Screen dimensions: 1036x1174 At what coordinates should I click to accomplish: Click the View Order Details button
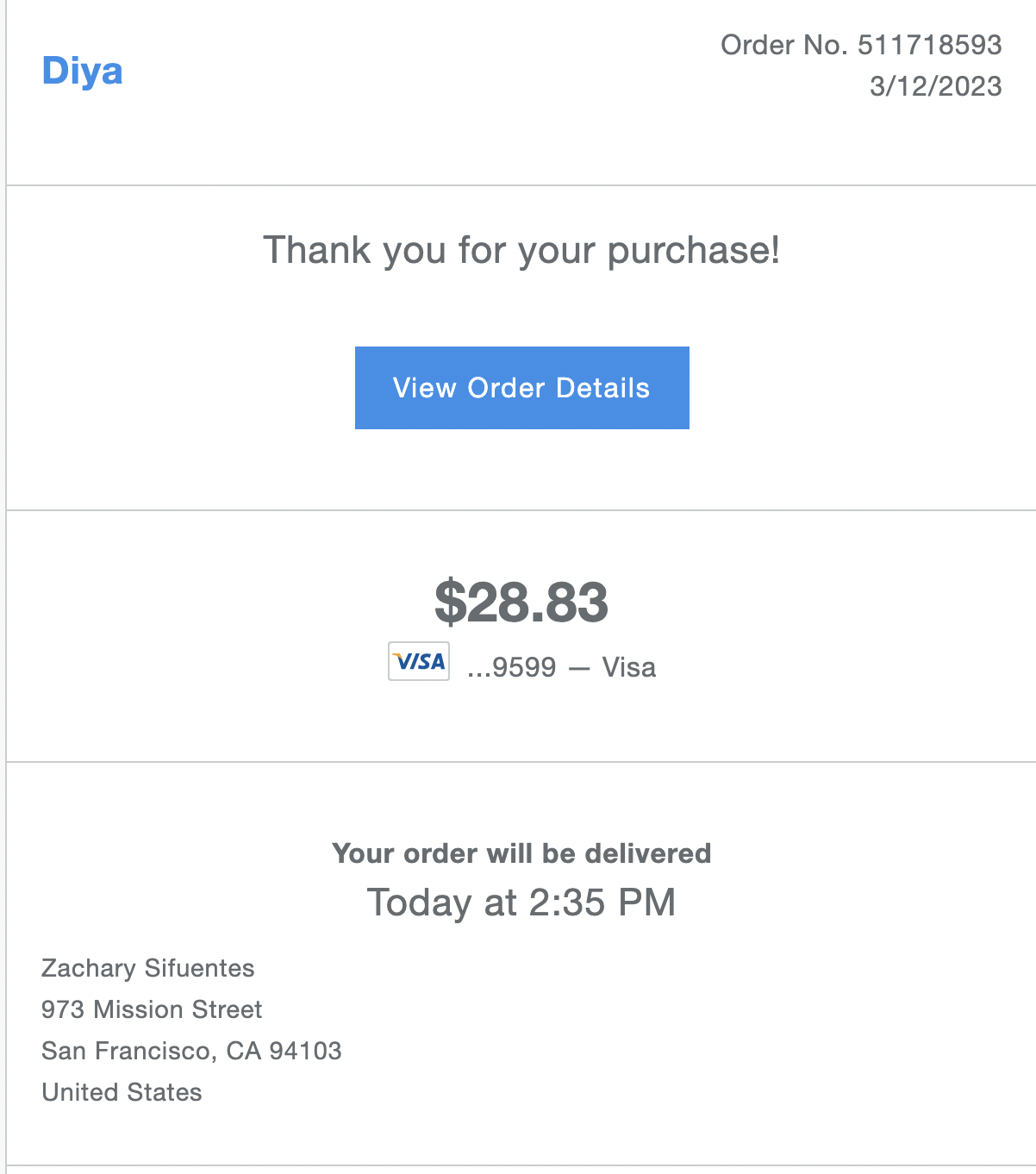(x=521, y=388)
